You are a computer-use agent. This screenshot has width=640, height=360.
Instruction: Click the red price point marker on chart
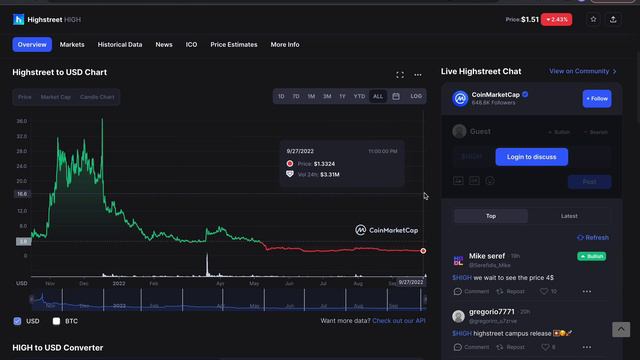point(423,251)
